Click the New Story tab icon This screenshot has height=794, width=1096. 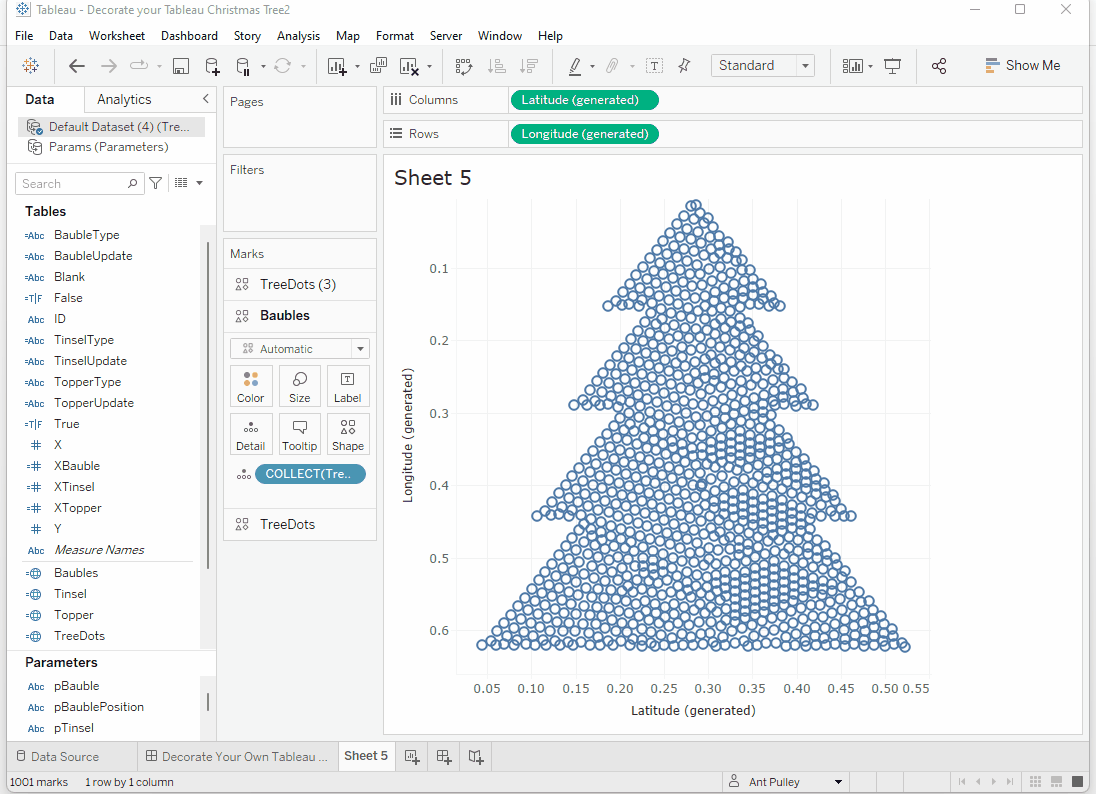pos(476,757)
